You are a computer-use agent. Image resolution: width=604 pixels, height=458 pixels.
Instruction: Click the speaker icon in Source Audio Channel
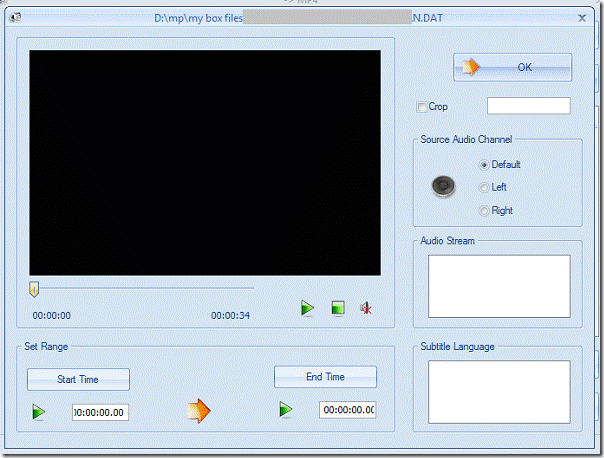[x=443, y=186]
